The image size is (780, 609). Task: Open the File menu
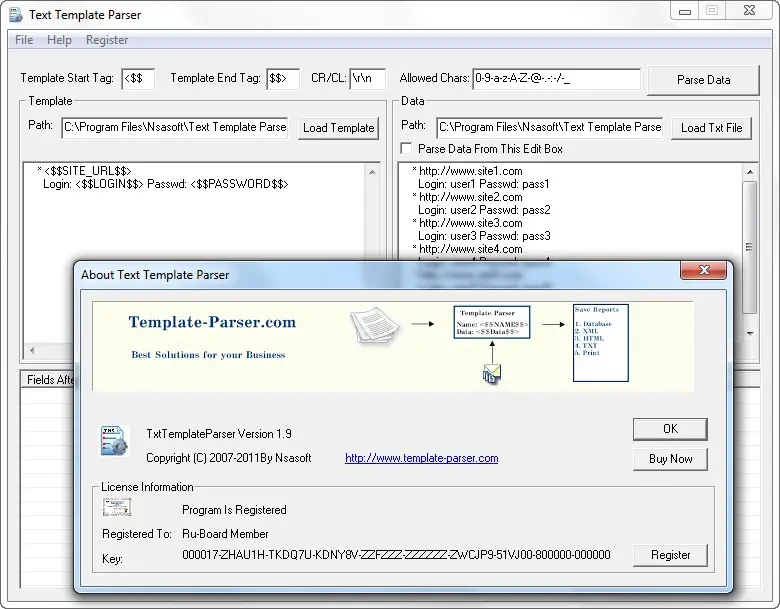(24, 40)
